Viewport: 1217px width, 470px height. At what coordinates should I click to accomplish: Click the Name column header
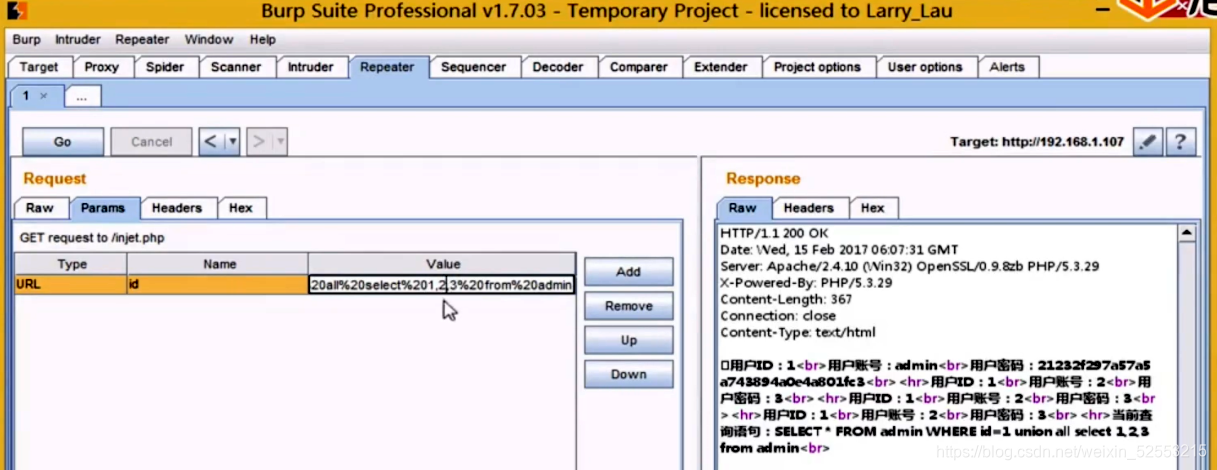click(x=219, y=264)
